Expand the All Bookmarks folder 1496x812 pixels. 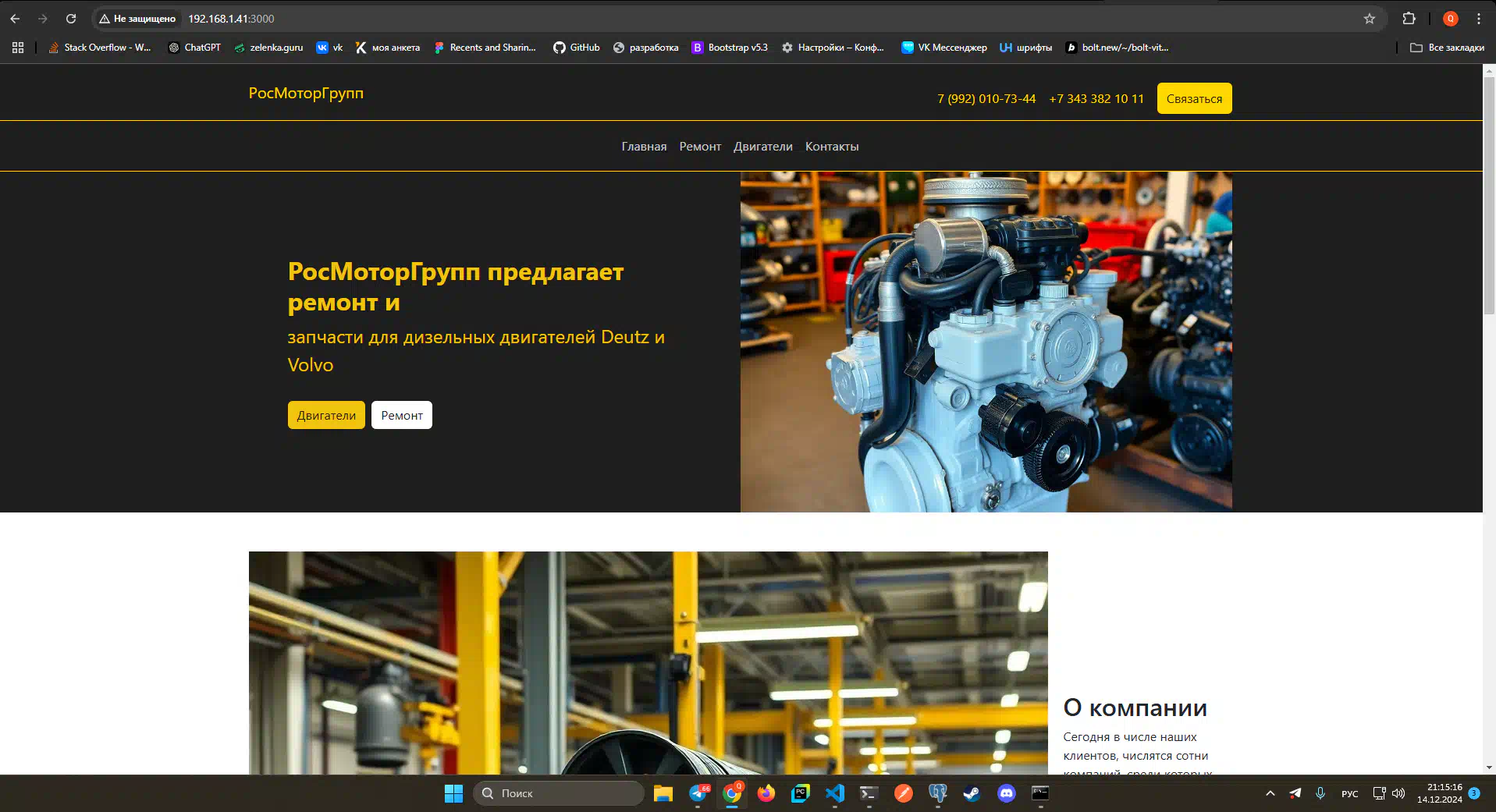[1447, 48]
